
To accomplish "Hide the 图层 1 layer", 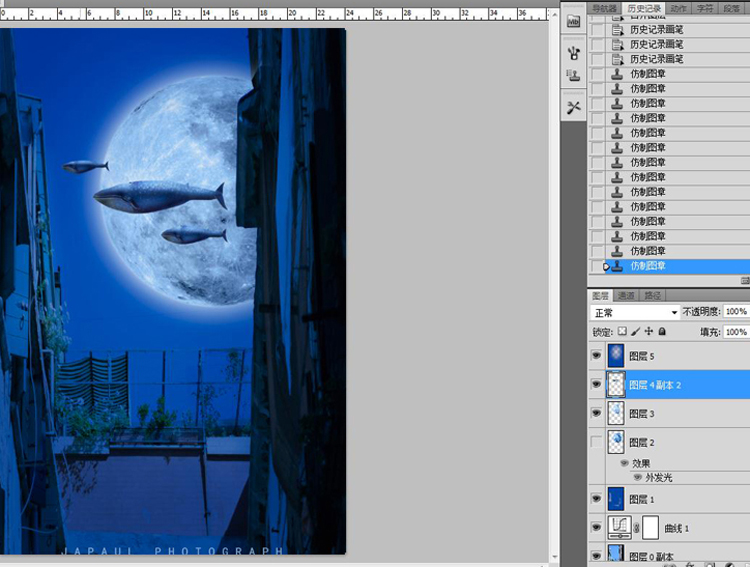I will (596, 499).
